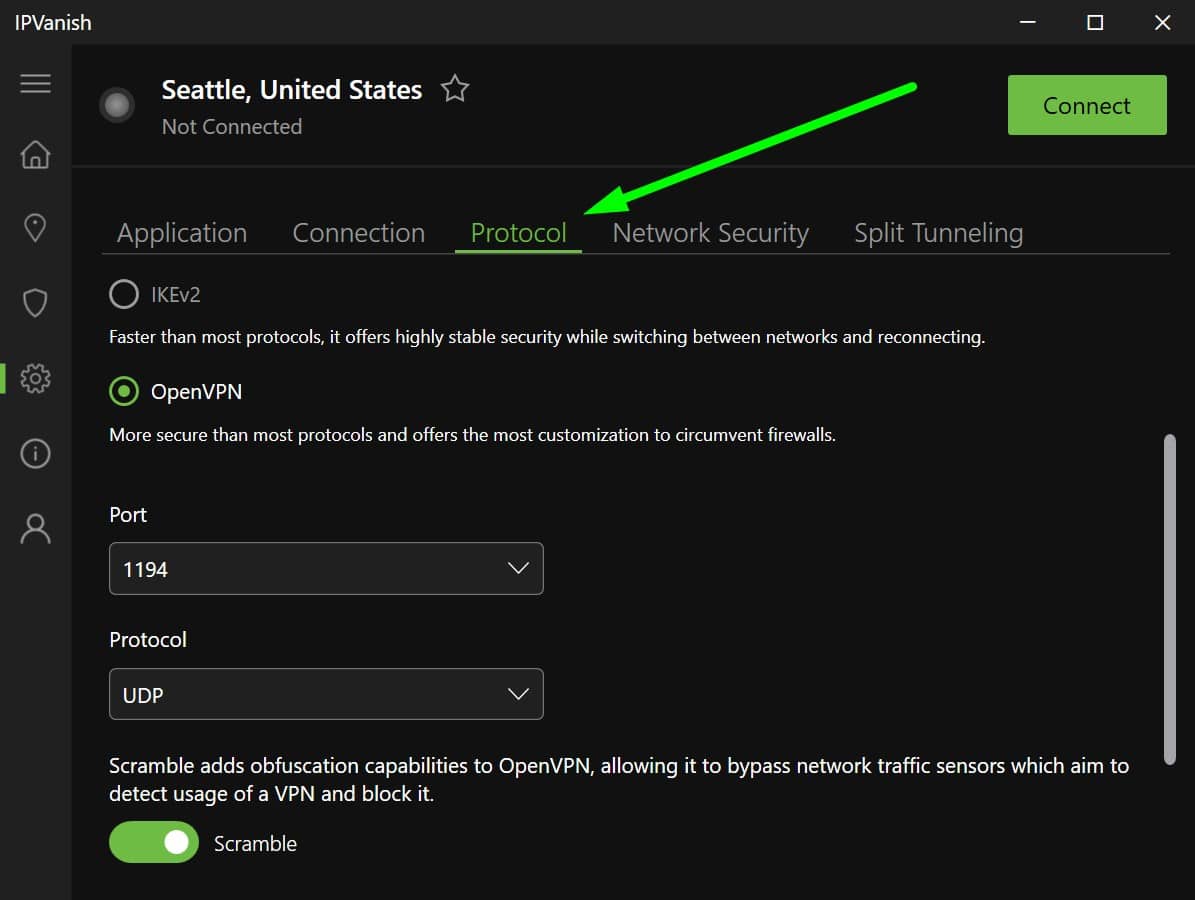Open Account via the person icon

tap(35, 529)
